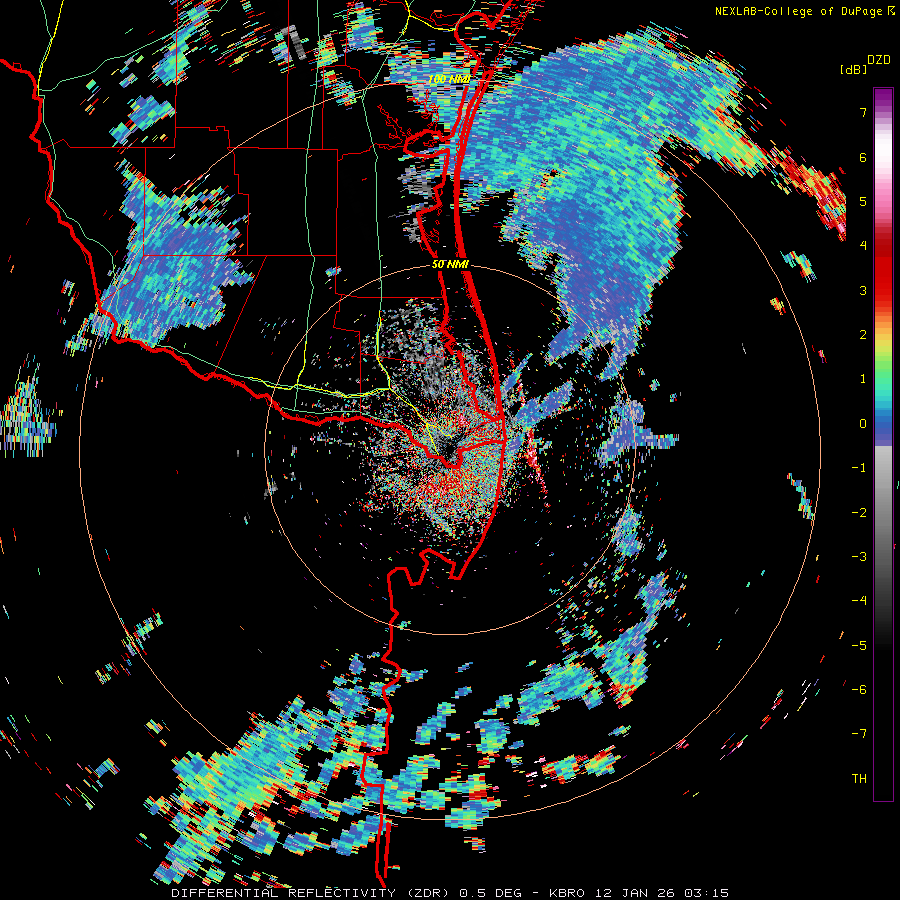Image resolution: width=900 pixels, height=900 pixels.
Task: Click the DIFFERENTIAL REFLECTIVITY (ZDR) caption text
Action: 313,893
